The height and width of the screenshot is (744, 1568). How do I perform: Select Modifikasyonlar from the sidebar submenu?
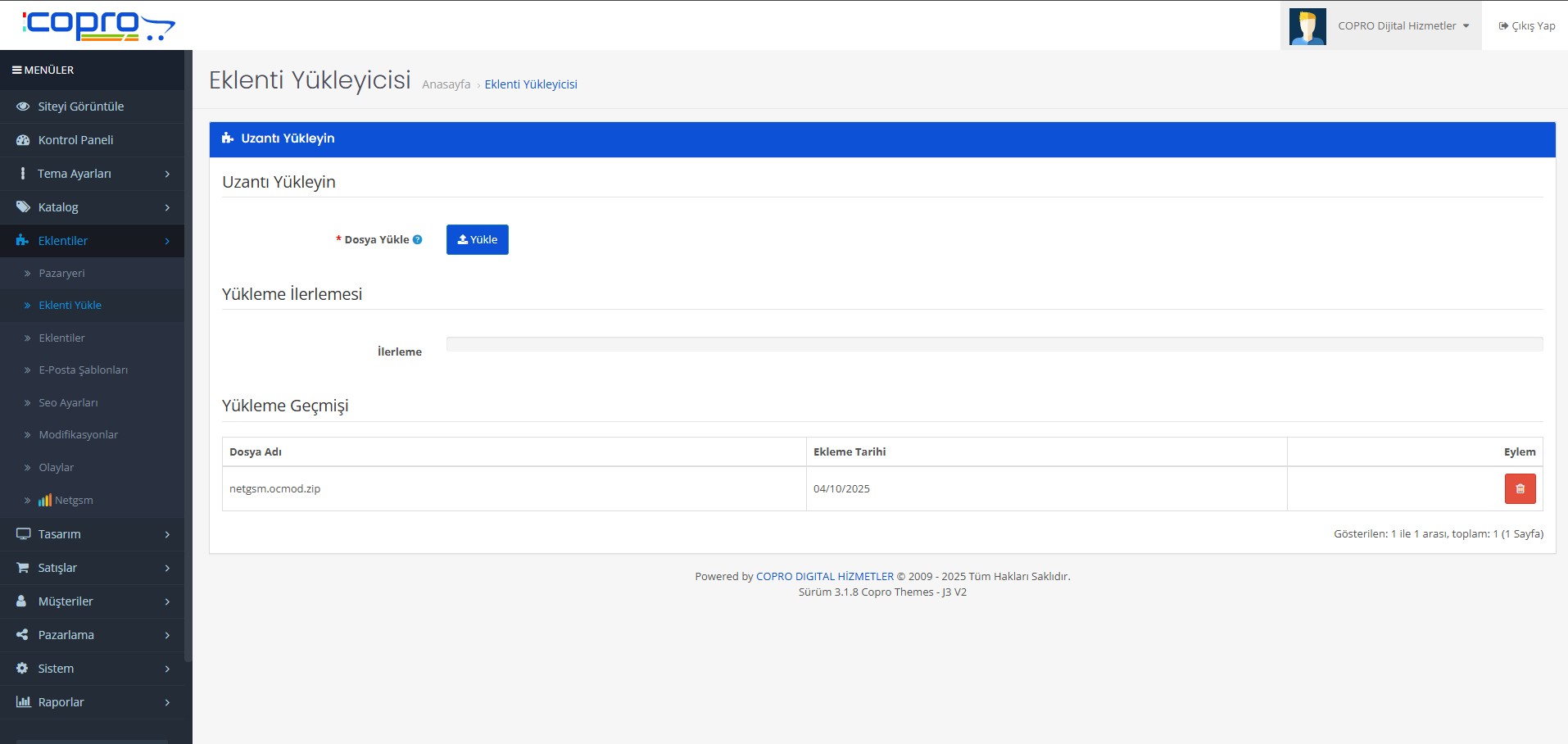pyautogui.click(x=78, y=435)
